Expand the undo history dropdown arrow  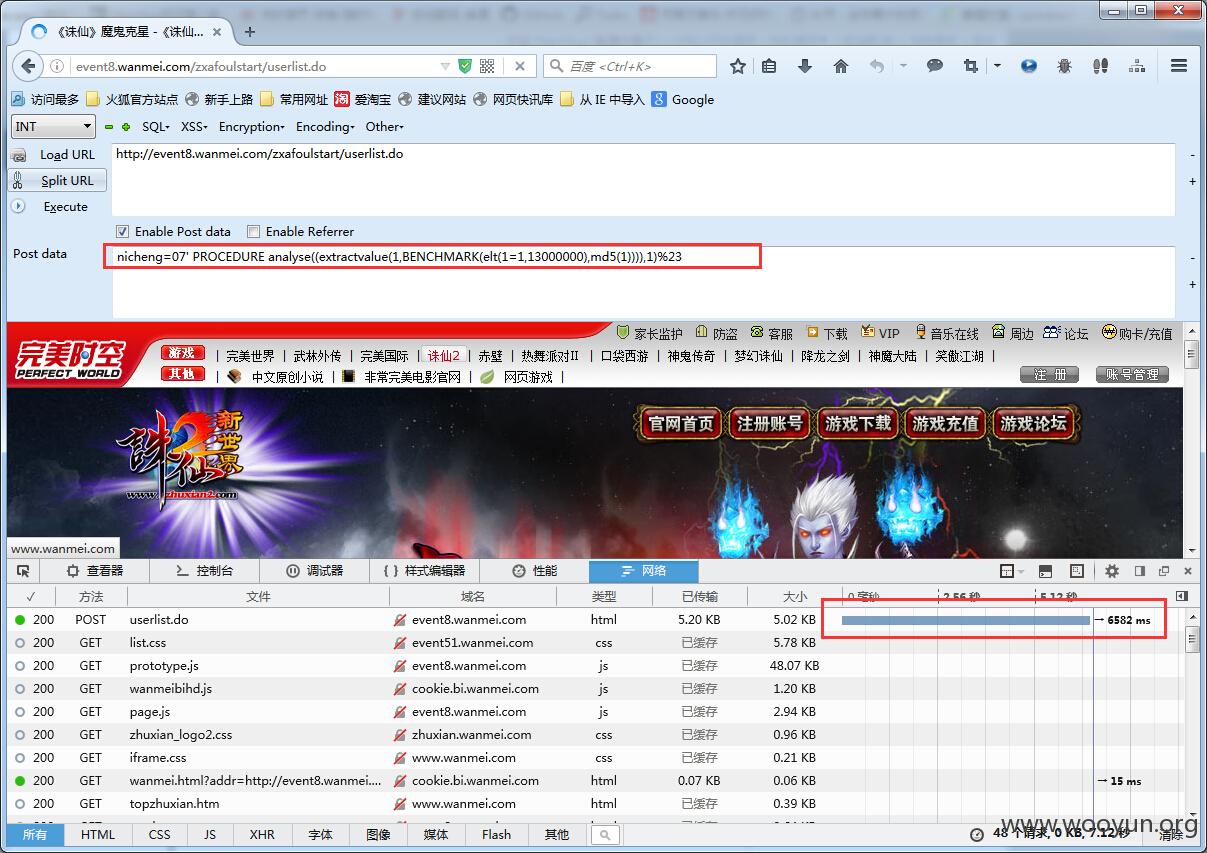pos(903,66)
